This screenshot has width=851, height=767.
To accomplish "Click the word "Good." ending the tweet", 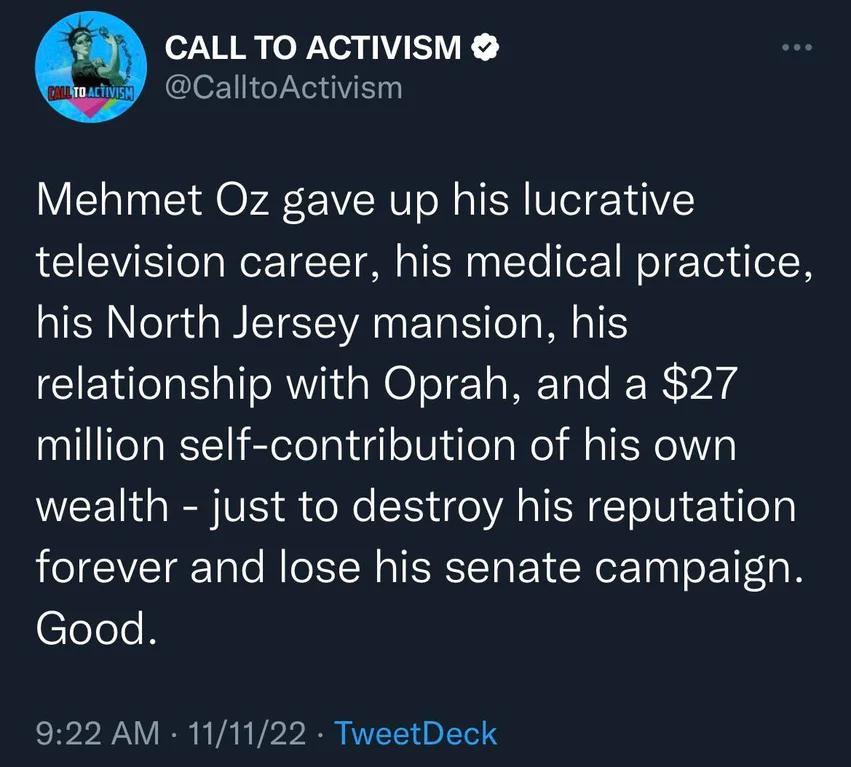I will (97, 628).
